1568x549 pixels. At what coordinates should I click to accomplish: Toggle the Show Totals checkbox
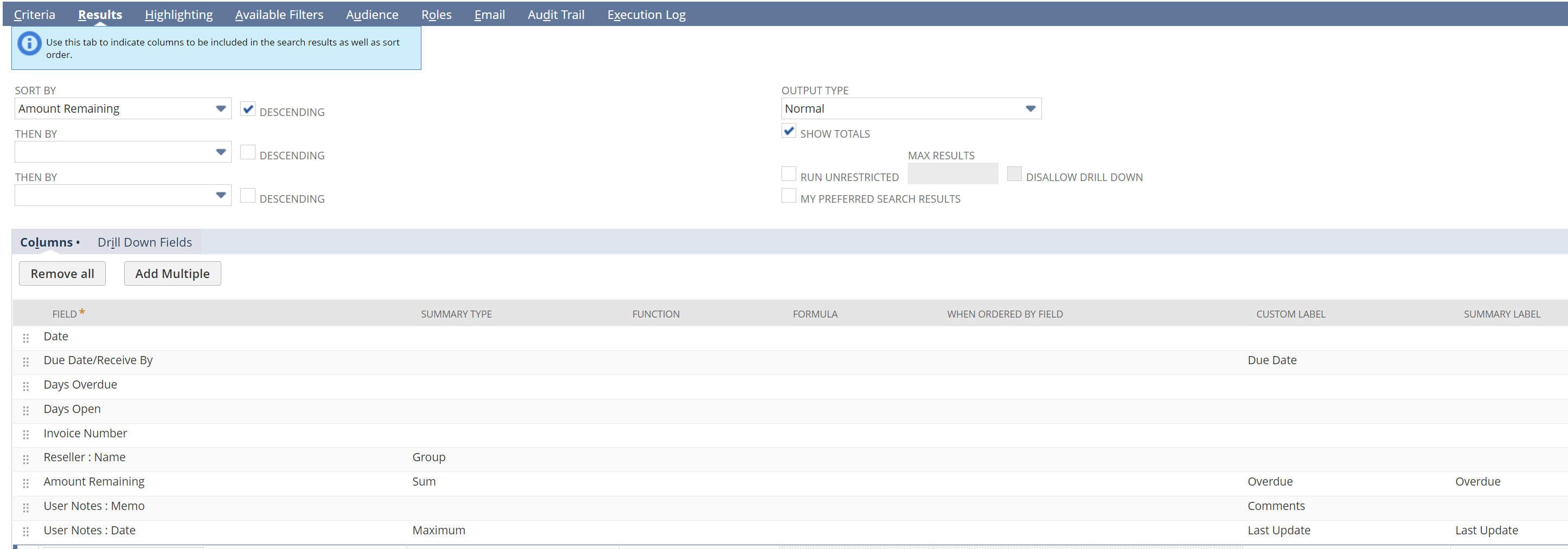[x=789, y=131]
